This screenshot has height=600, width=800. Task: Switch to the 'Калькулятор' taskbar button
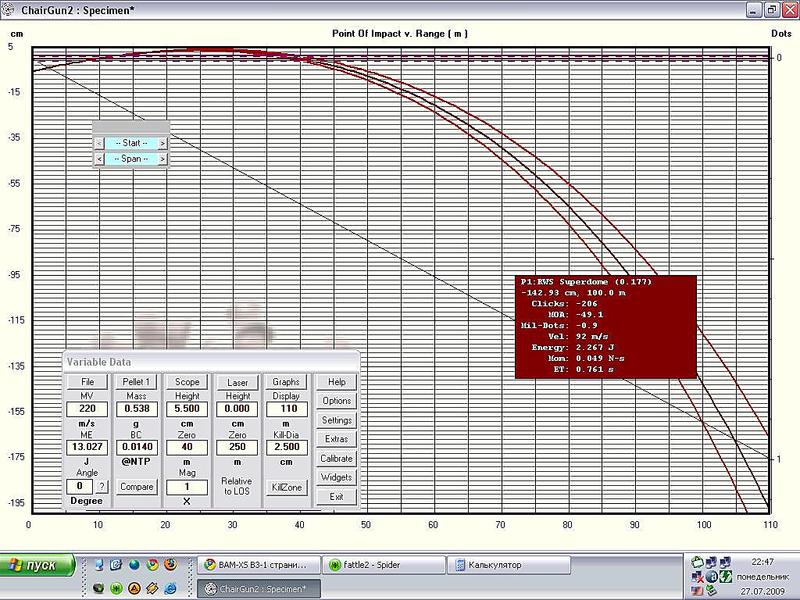click(x=509, y=565)
